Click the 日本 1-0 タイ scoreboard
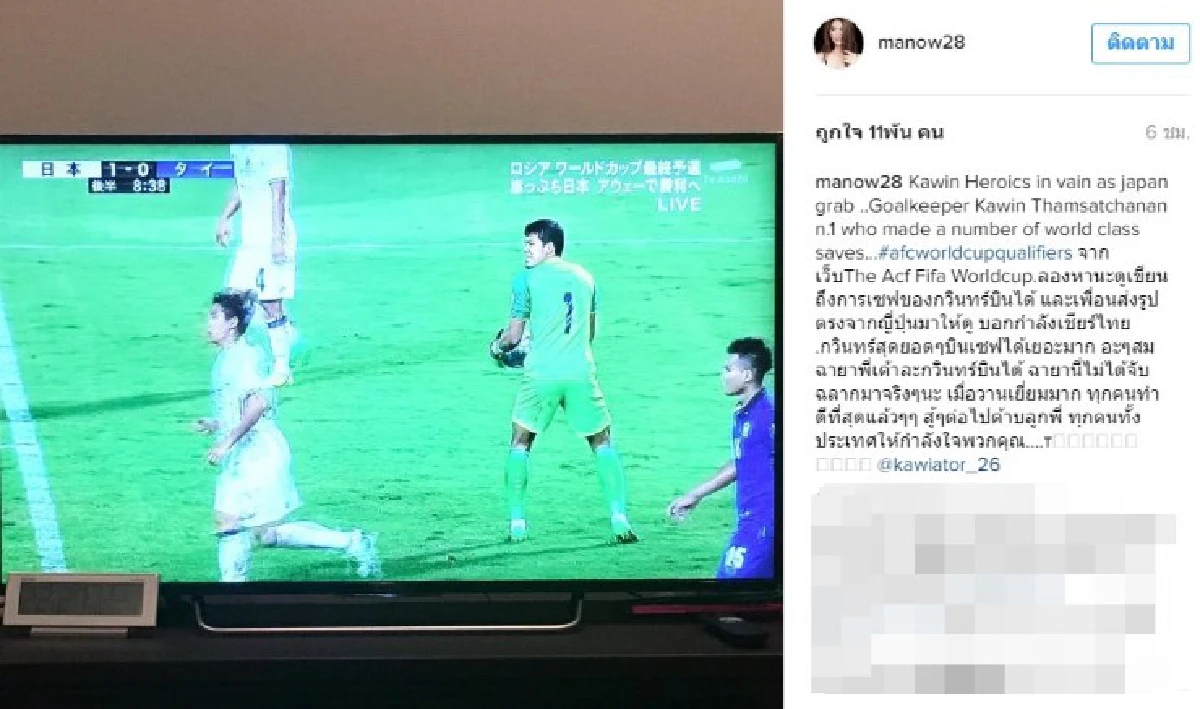 (128, 169)
